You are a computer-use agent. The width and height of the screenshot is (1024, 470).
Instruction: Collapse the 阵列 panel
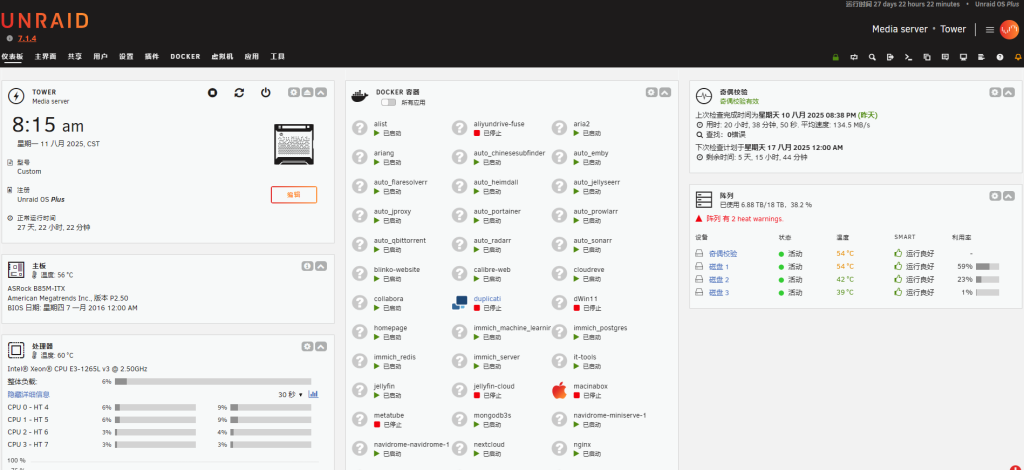click(x=1008, y=196)
